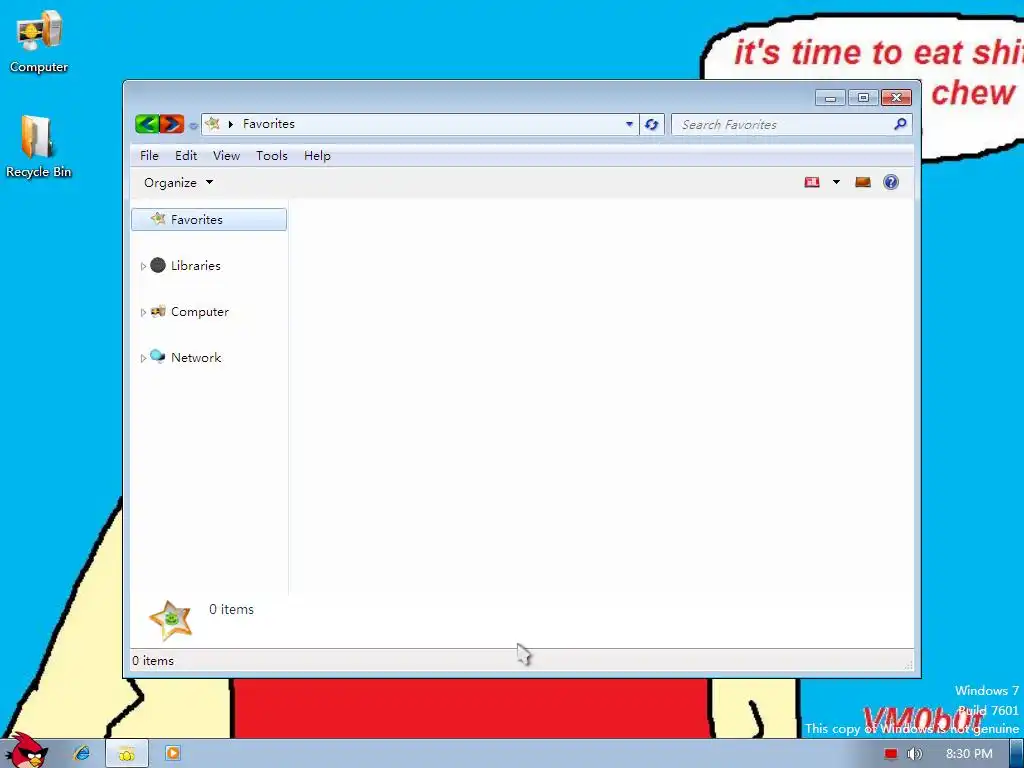This screenshot has height=768, width=1024.
Task: Click the 8:30 PM taskbar clock
Action: pos(969,754)
